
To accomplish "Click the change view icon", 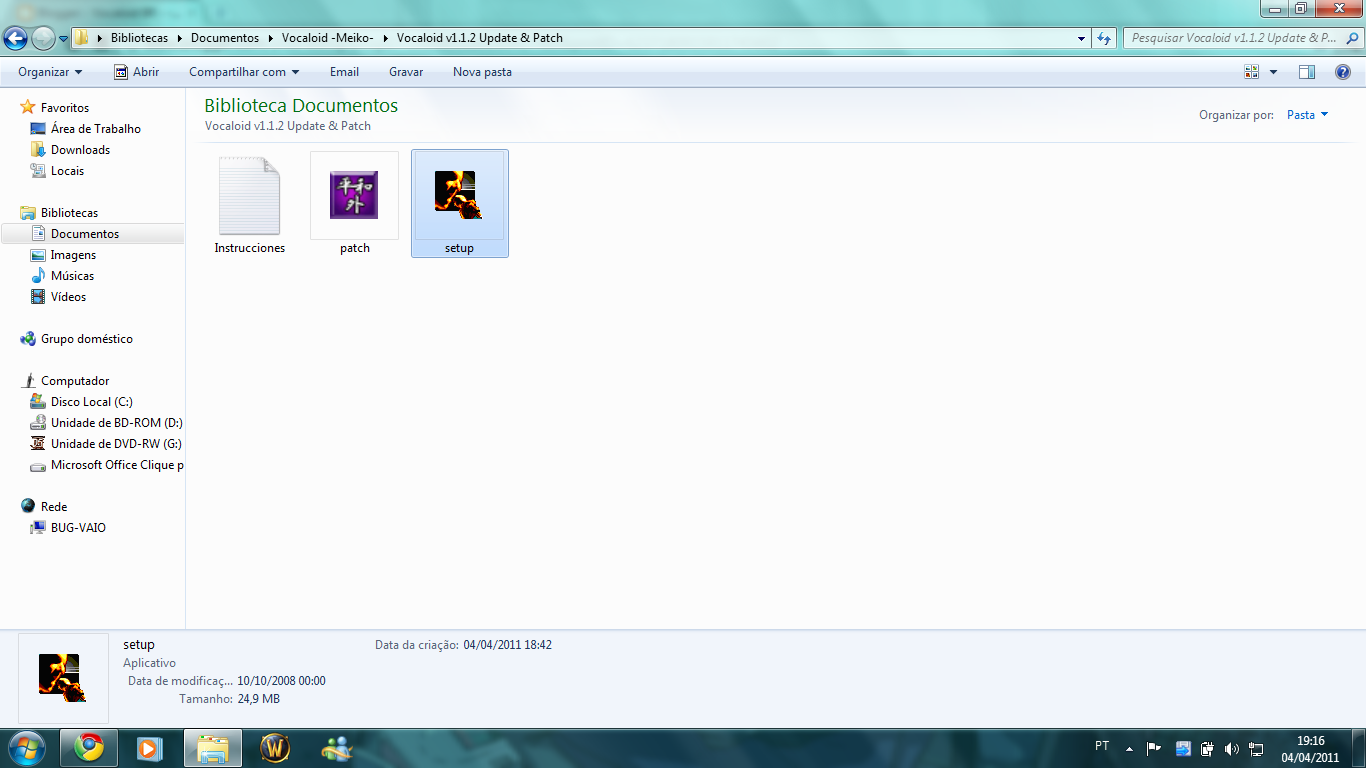I will point(1251,72).
